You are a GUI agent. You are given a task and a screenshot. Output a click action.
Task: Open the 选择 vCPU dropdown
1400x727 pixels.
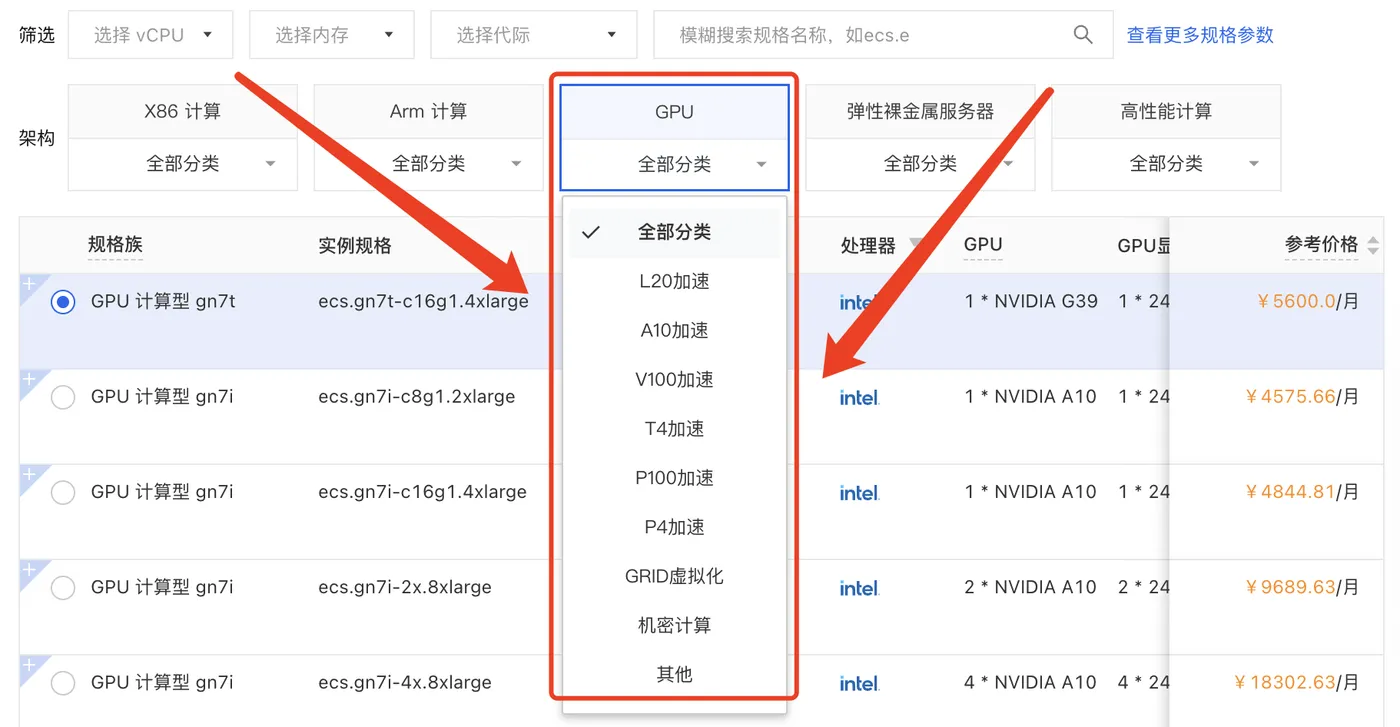click(150, 33)
